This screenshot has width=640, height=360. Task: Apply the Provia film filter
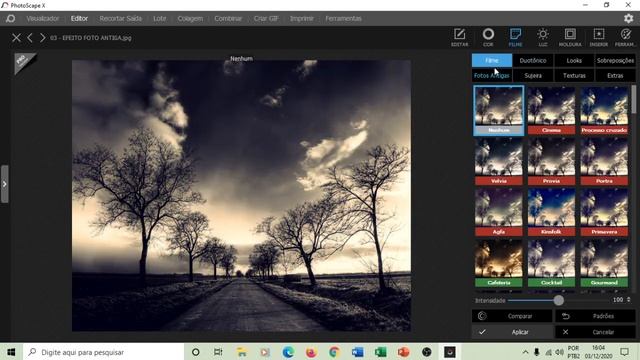point(551,161)
